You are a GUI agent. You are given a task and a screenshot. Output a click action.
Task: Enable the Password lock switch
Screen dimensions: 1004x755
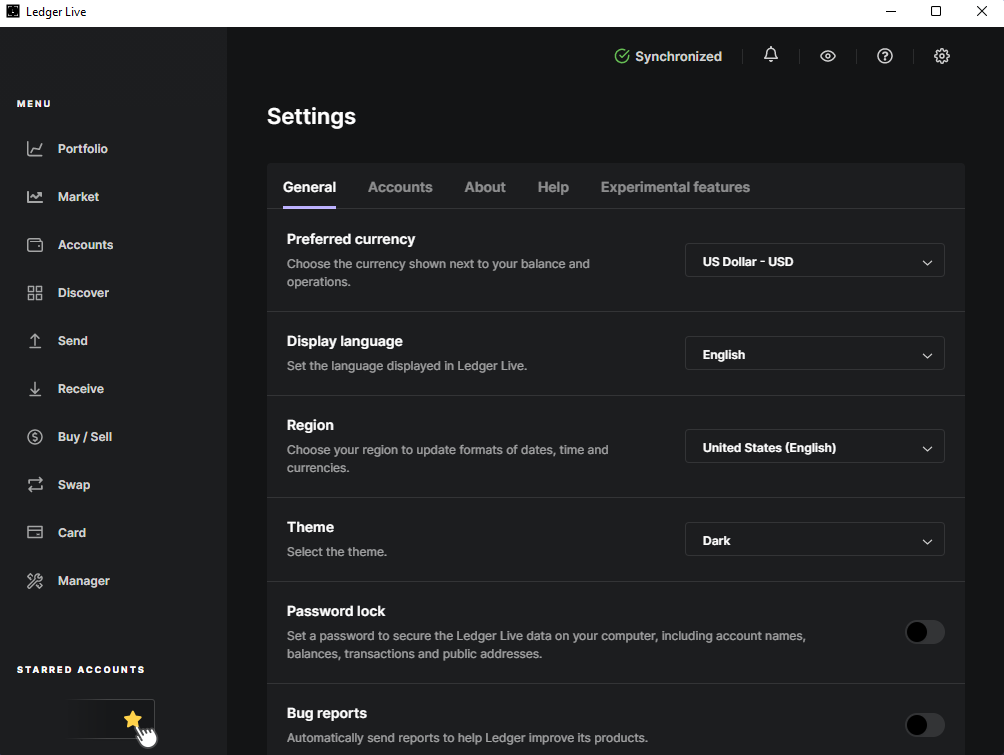click(x=924, y=632)
